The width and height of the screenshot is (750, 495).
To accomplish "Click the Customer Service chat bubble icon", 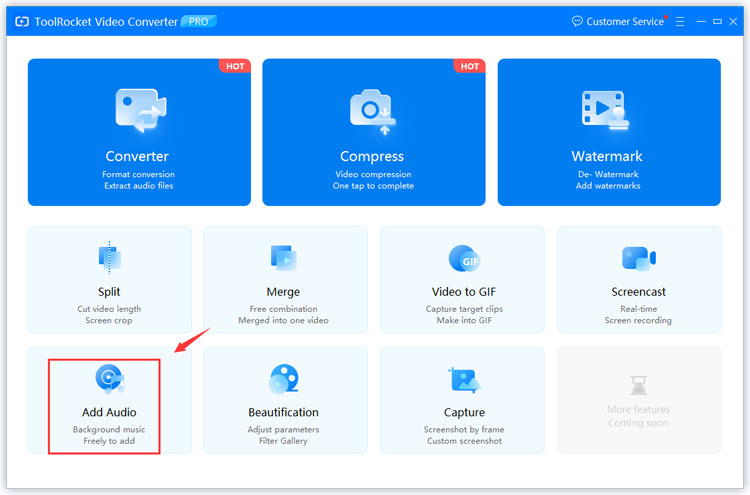I will [577, 21].
